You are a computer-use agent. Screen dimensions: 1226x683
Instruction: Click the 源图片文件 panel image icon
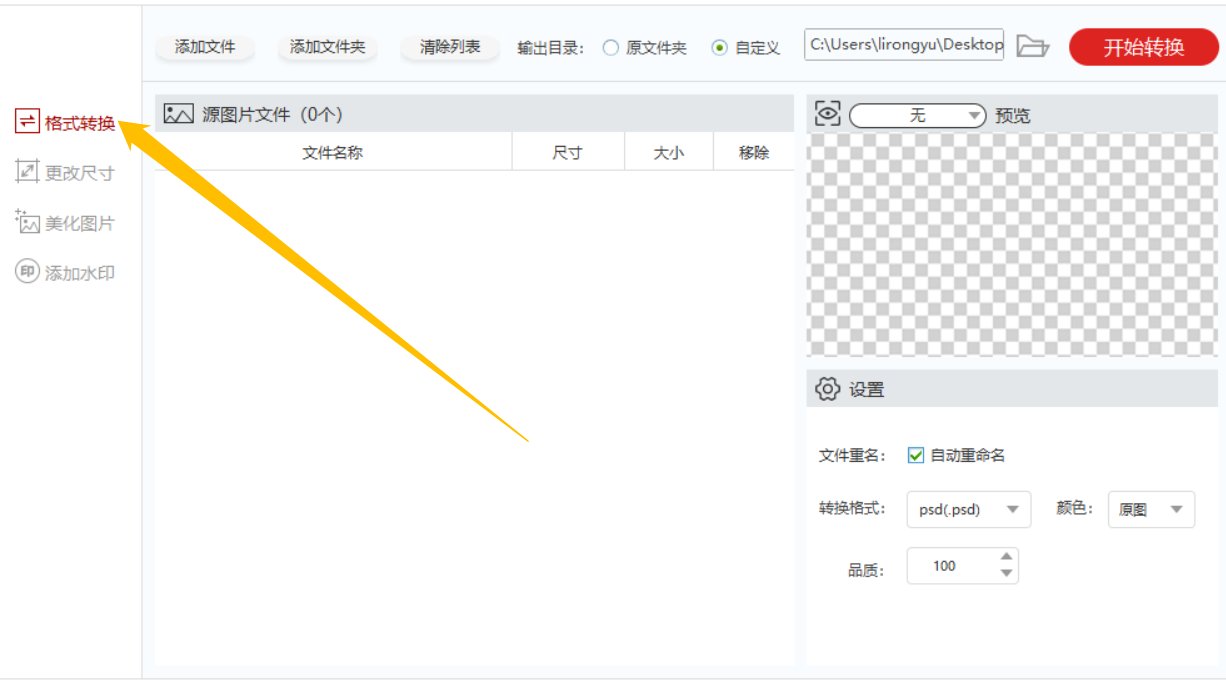click(177, 113)
